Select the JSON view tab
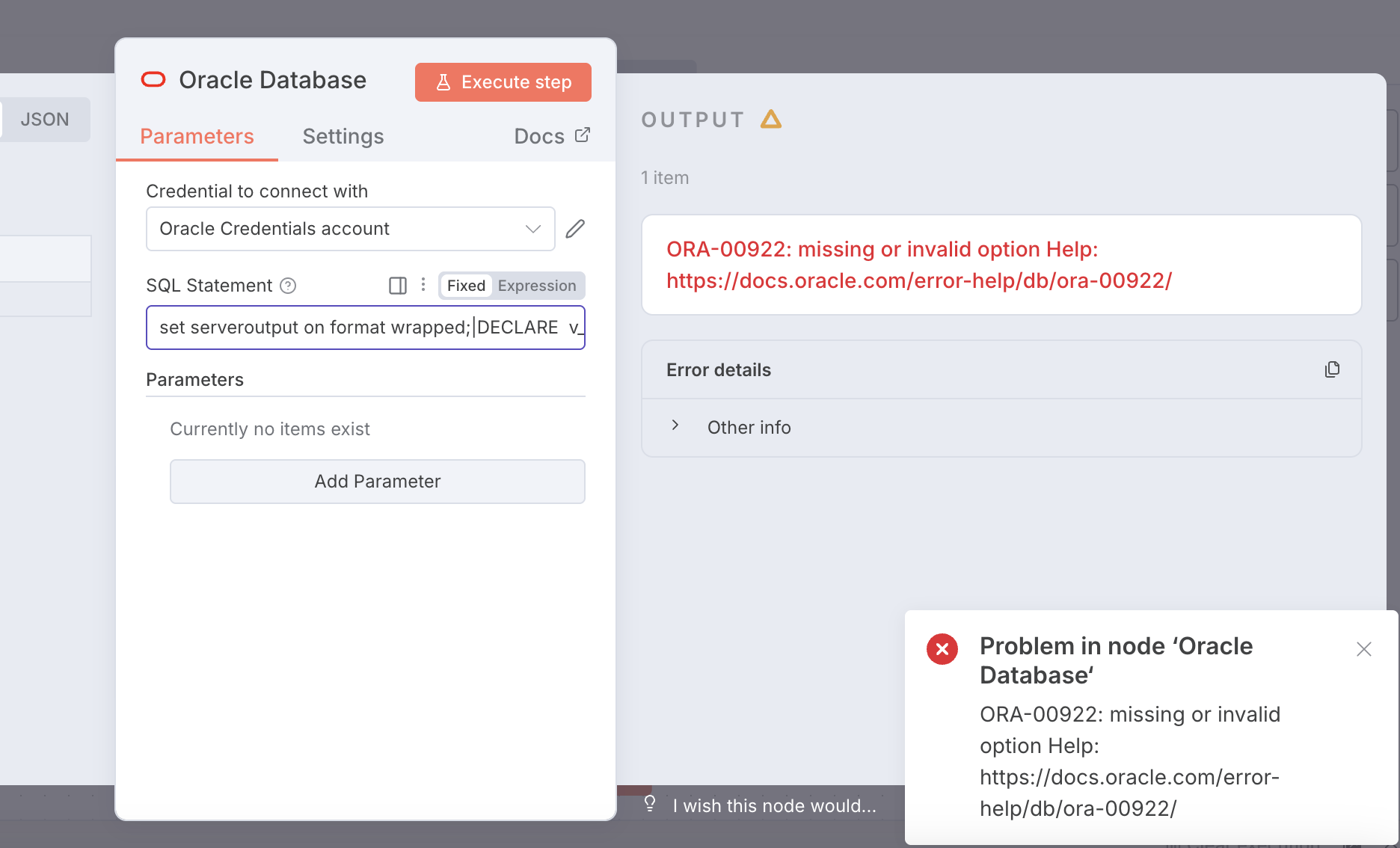This screenshot has width=1400, height=848. [x=45, y=119]
